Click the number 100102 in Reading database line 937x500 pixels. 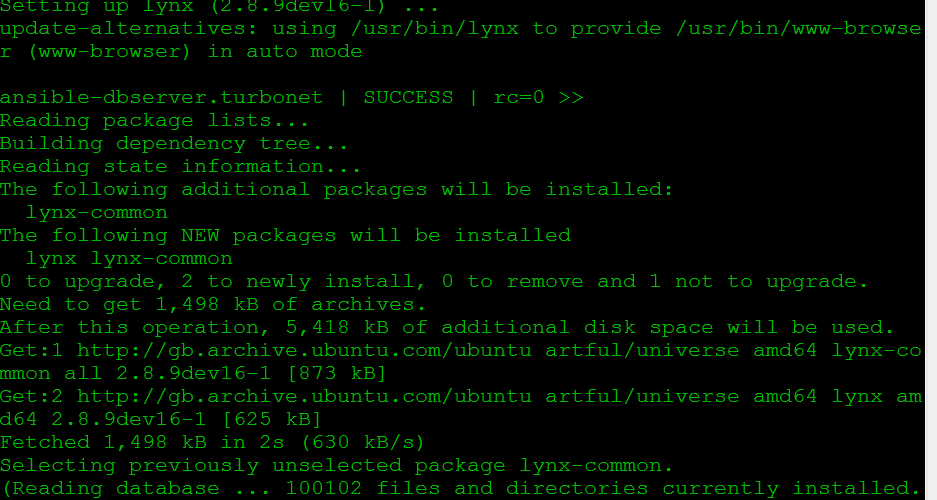pyautogui.click(x=323, y=488)
